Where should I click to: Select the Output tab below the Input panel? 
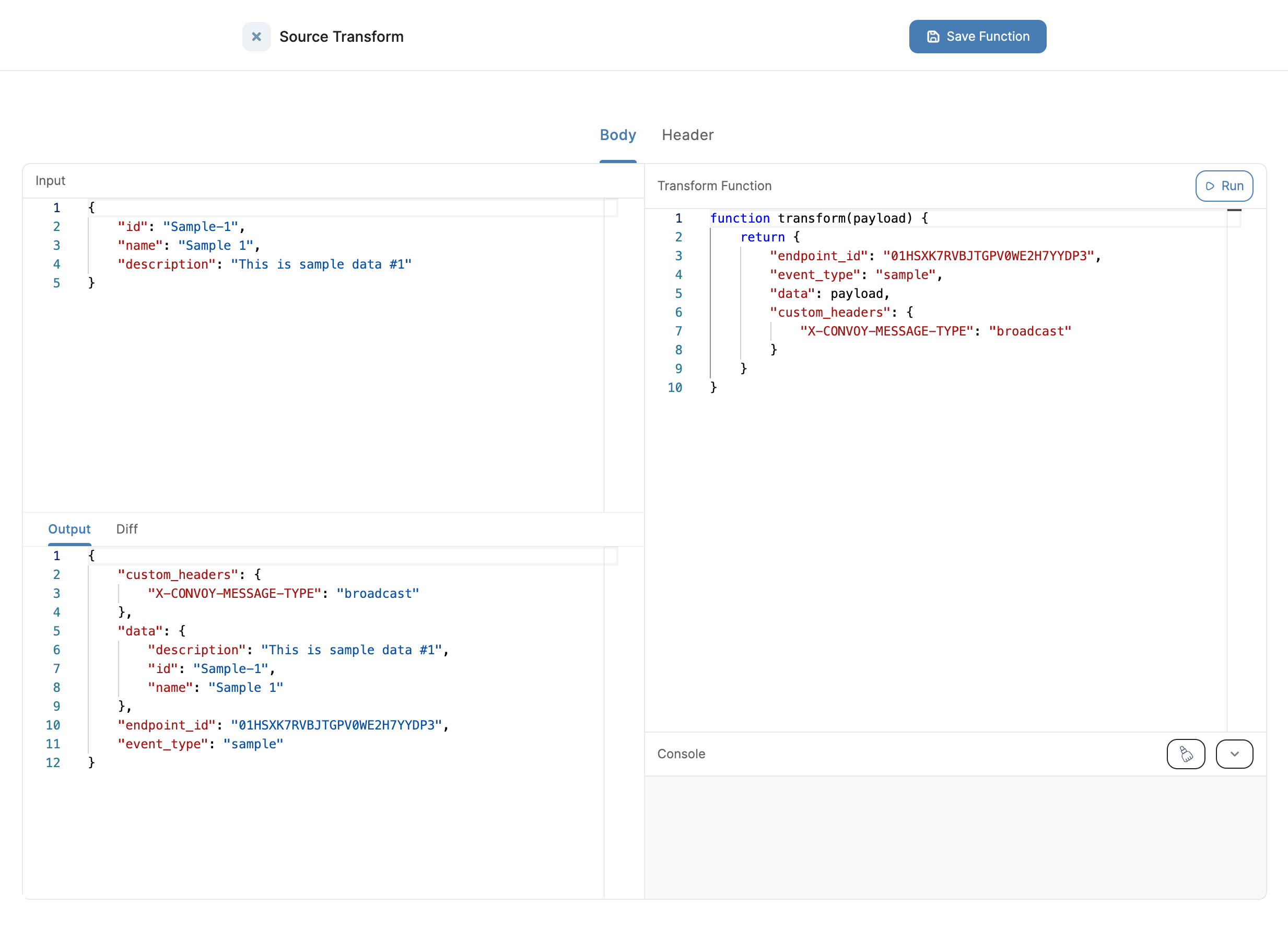click(x=69, y=529)
